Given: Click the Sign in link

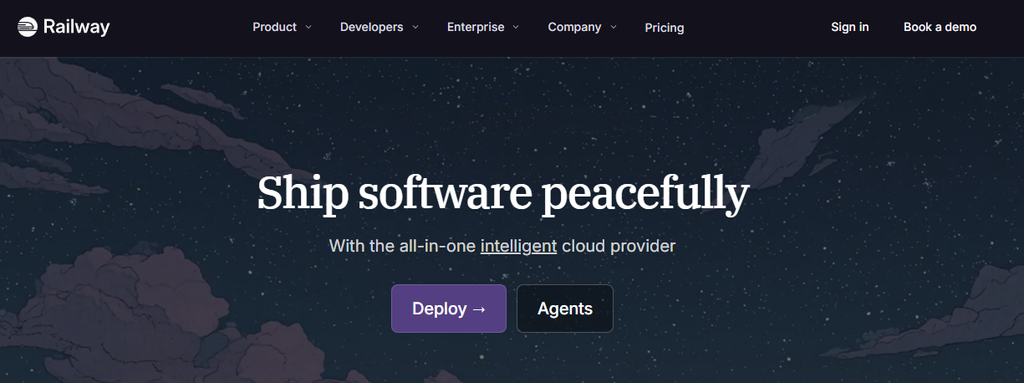Looking at the screenshot, I should [850, 27].
